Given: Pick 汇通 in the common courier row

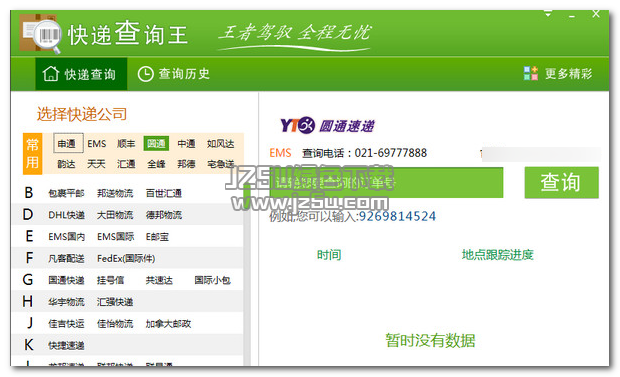Looking at the screenshot, I should (126, 164).
